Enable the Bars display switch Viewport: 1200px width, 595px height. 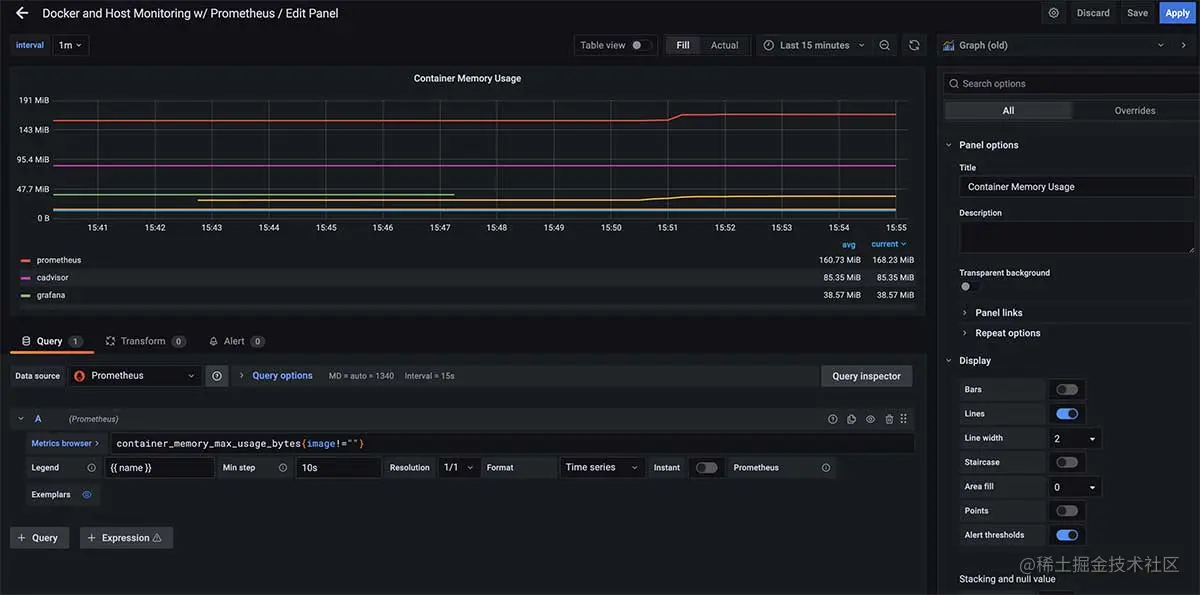coord(1067,389)
